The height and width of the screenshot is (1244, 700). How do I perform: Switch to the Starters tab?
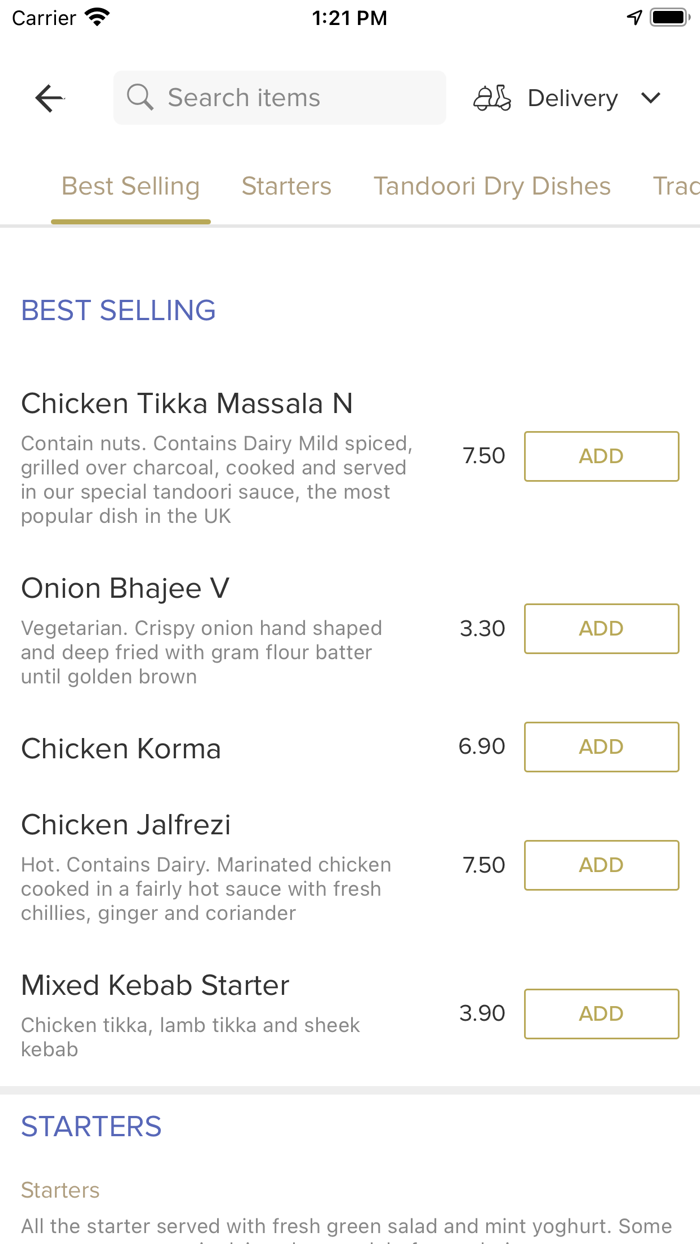click(286, 186)
